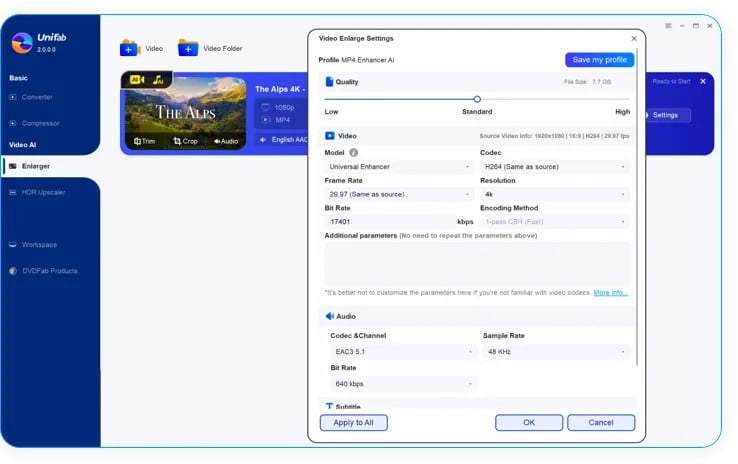Remove The Alps task with X icon

703,81
